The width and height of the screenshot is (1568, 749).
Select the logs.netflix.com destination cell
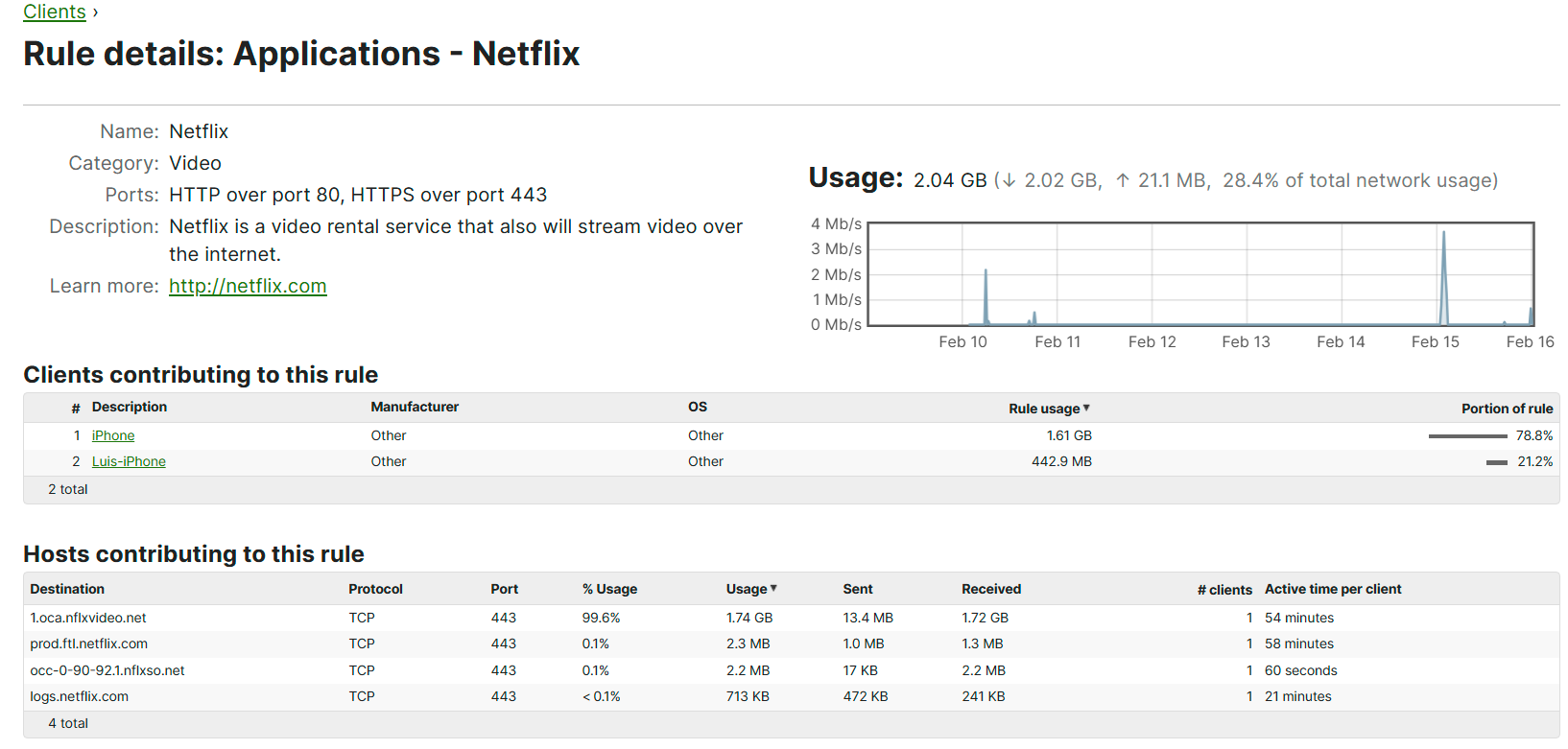pyautogui.click(x=79, y=696)
